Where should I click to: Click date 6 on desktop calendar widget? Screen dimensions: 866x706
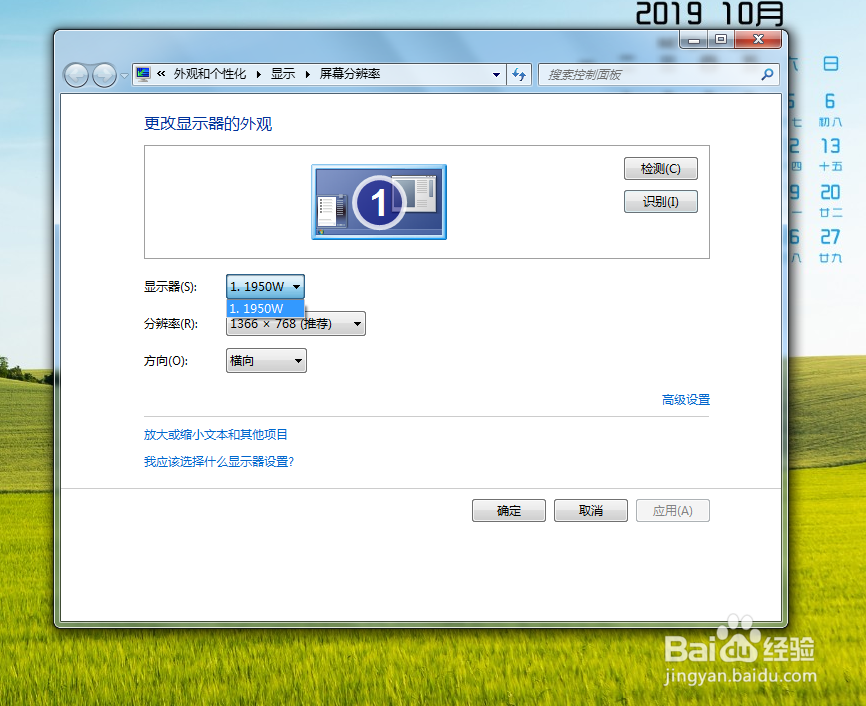[830, 101]
